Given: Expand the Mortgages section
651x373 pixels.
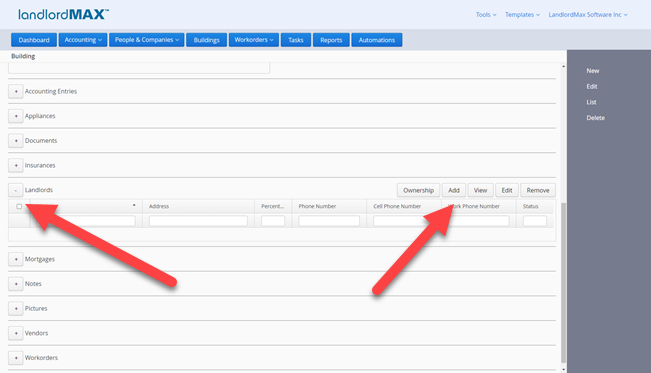Looking at the screenshot, I should 16,259.
